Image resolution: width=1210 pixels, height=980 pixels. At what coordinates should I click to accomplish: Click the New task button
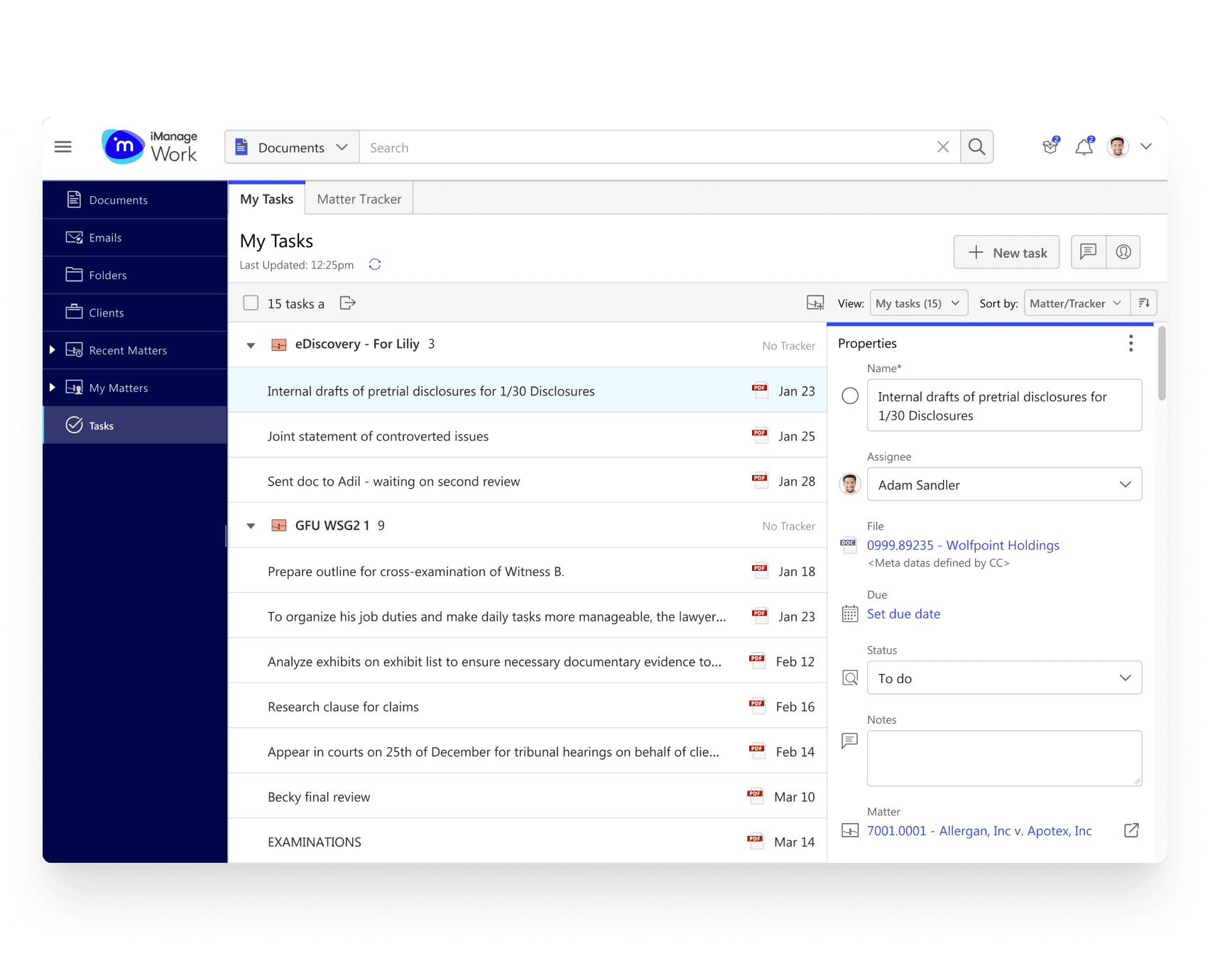[x=1006, y=251]
